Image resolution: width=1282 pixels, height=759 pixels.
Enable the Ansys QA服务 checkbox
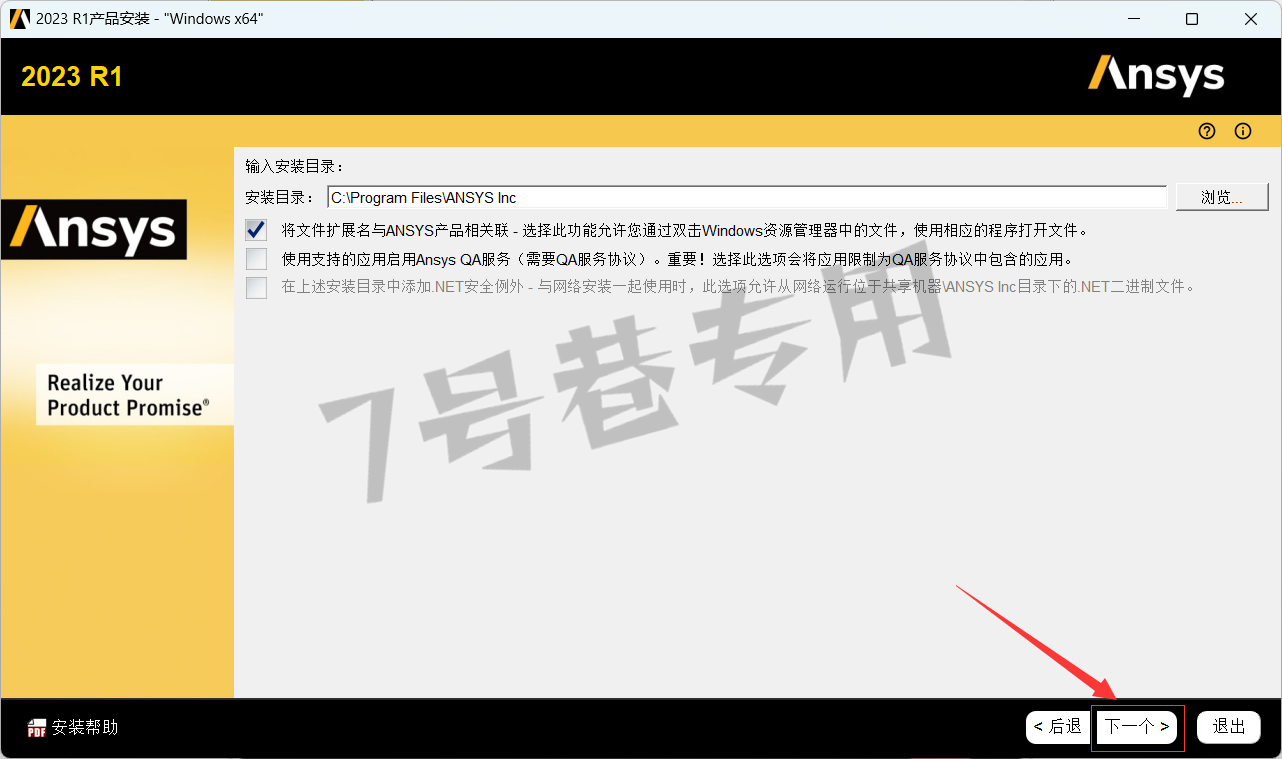pos(257,259)
